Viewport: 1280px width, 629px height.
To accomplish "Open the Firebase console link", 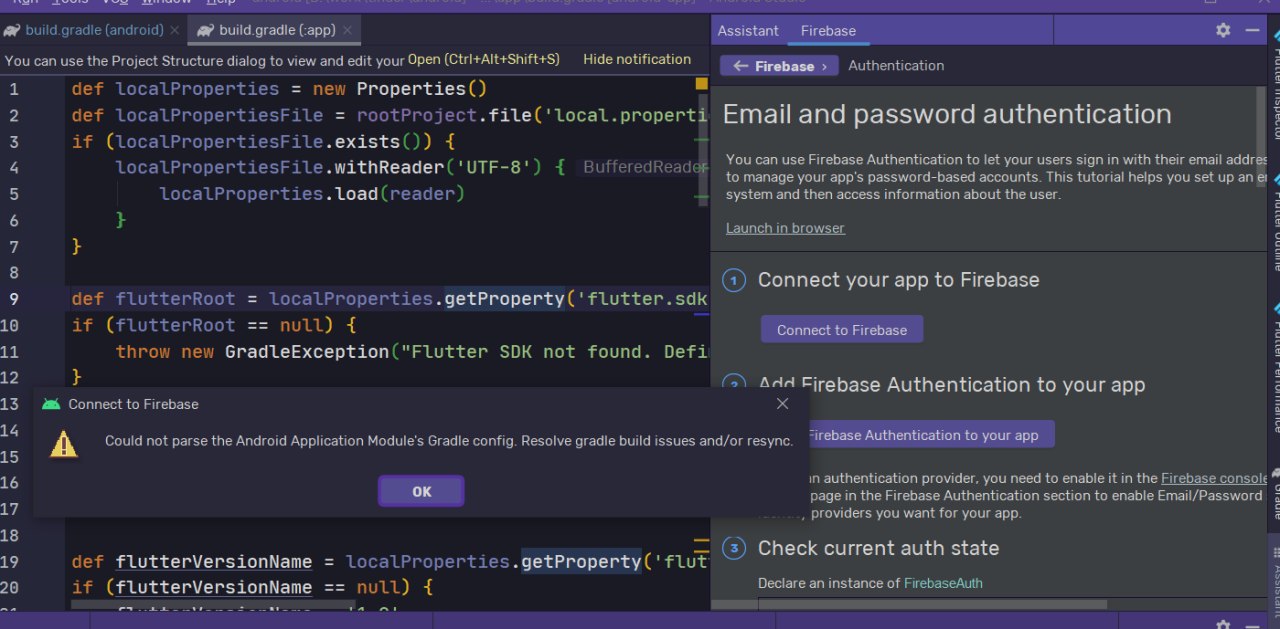I will tap(1214, 478).
